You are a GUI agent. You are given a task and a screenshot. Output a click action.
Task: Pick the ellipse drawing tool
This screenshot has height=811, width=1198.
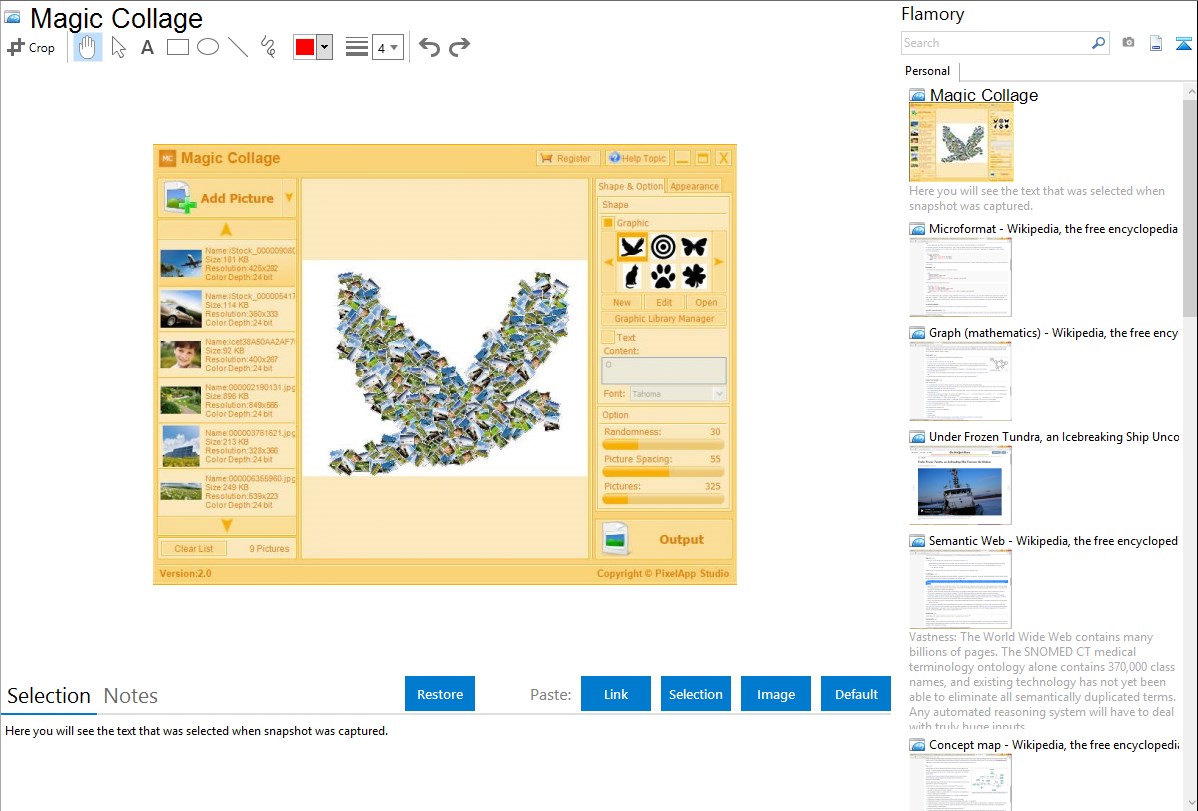point(208,47)
